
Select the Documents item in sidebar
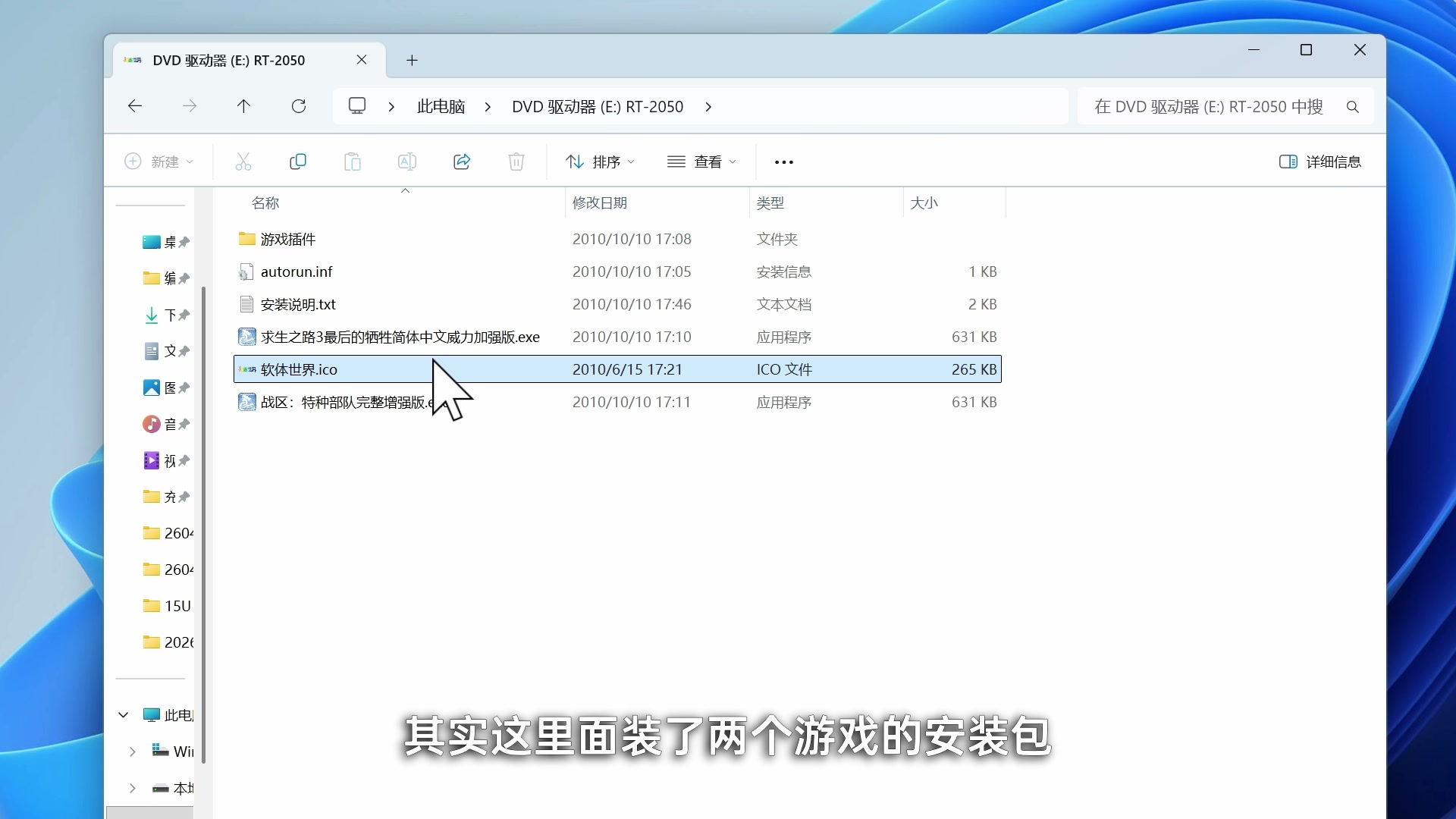(166, 351)
